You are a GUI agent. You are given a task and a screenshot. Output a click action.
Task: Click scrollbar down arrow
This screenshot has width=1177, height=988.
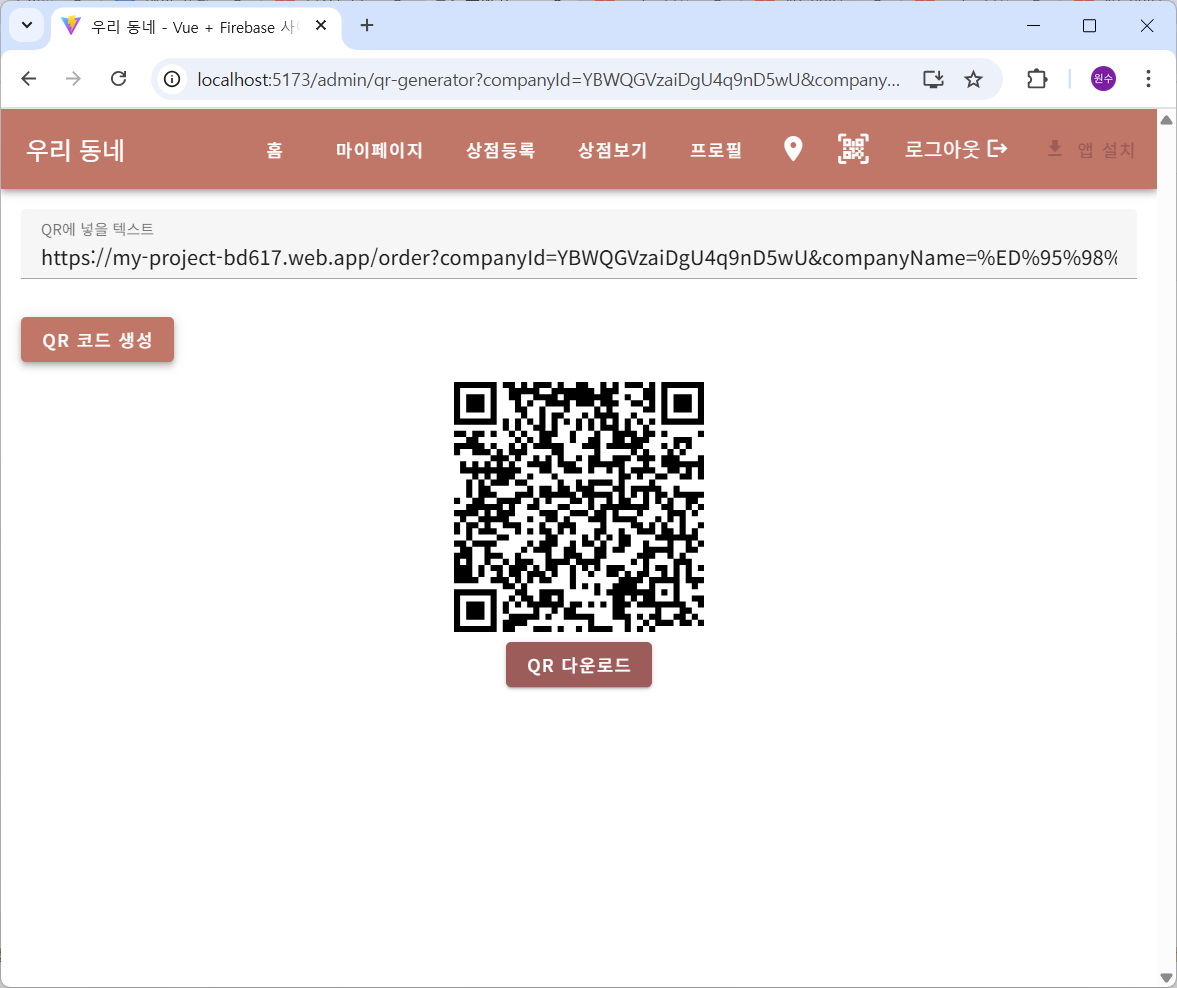1166,977
